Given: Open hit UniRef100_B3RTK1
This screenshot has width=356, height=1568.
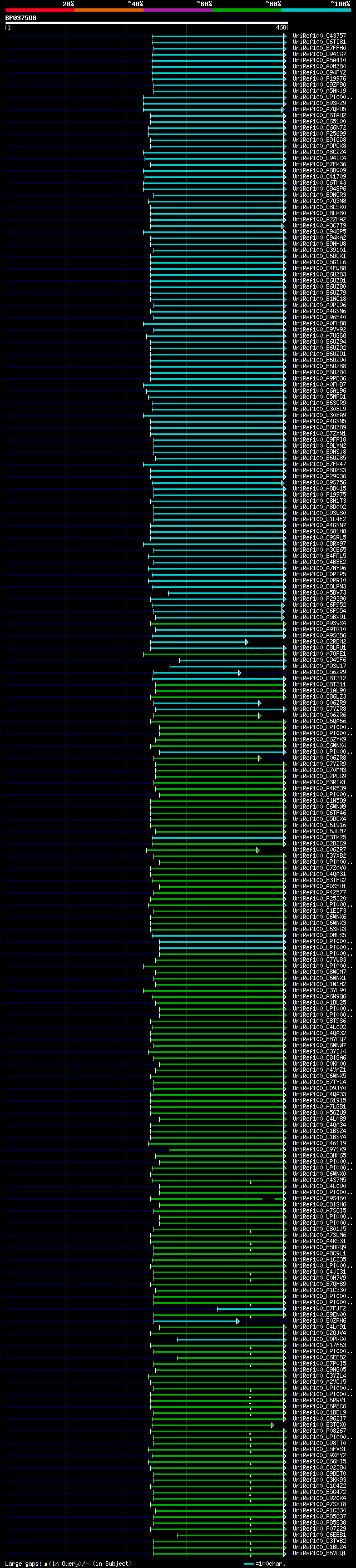Looking at the screenshot, I should pyautogui.click(x=319, y=782).
